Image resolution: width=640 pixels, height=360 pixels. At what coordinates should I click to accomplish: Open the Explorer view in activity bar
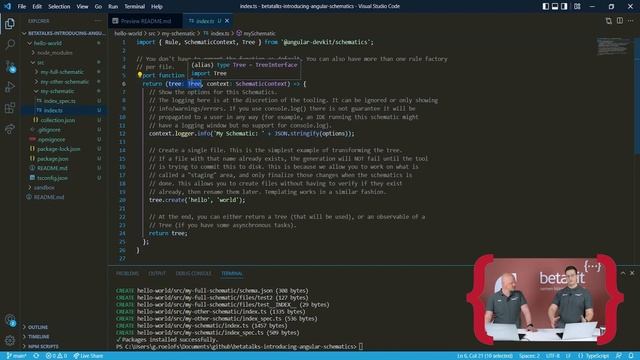pos(10,23)
